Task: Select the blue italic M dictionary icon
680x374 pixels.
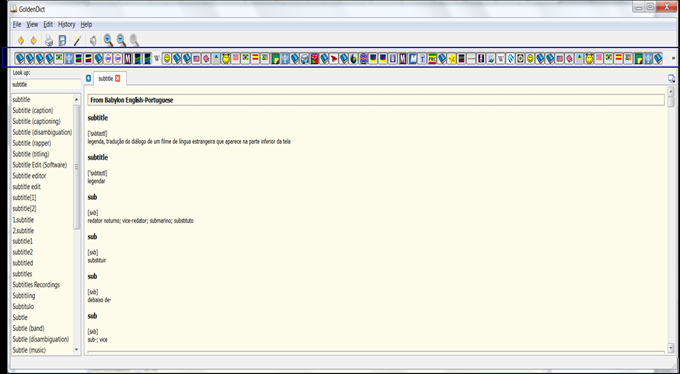Action: pyautogui.click(x=413, y=58)
